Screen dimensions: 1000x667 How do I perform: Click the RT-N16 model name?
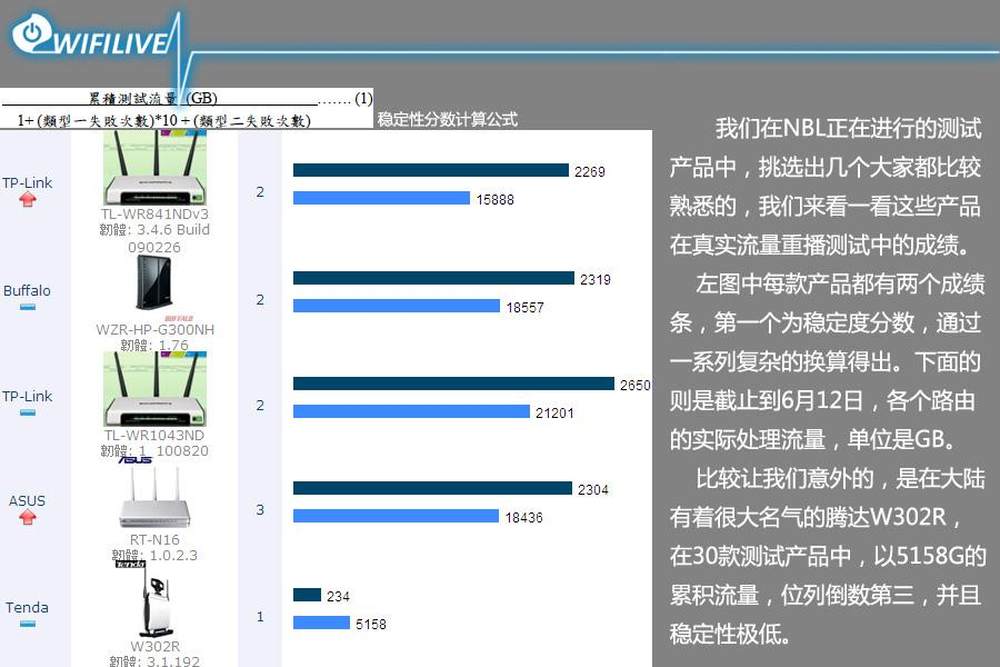154,540
